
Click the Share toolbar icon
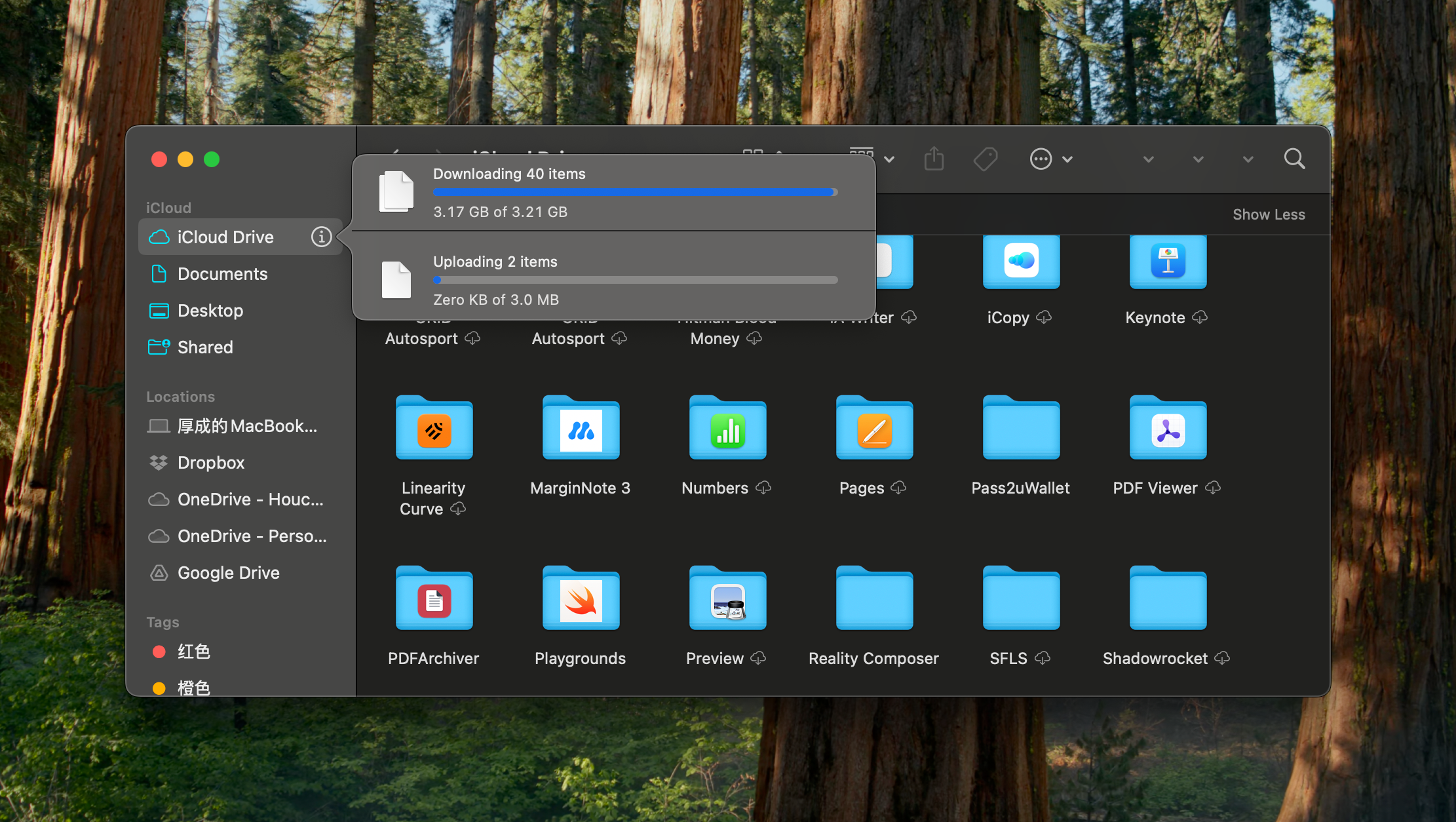[x=934, y=159]
